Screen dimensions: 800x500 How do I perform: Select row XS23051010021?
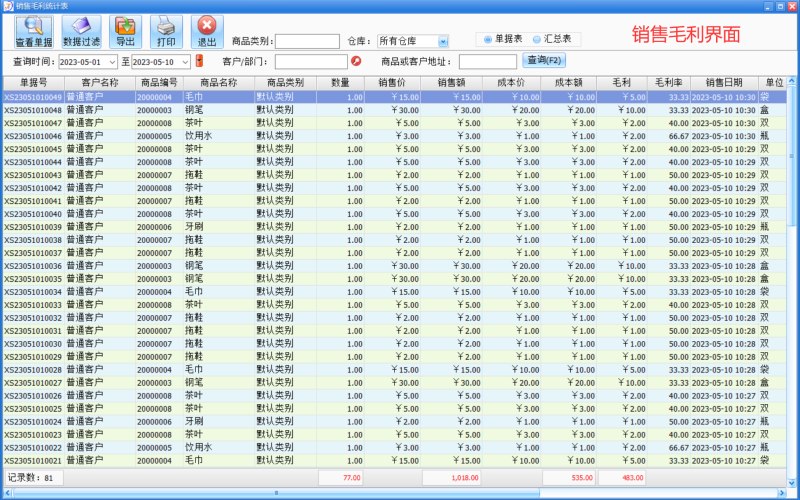[x=395, y=461]
